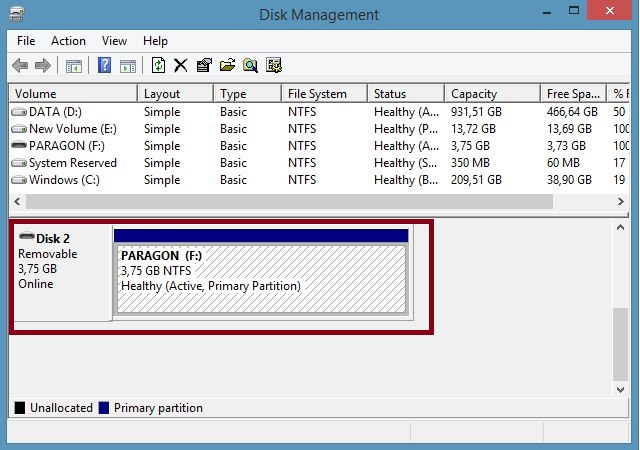640x450 pixels.
Task: Click the drive icon next to DATA (D:)
Action: point(19,112)
